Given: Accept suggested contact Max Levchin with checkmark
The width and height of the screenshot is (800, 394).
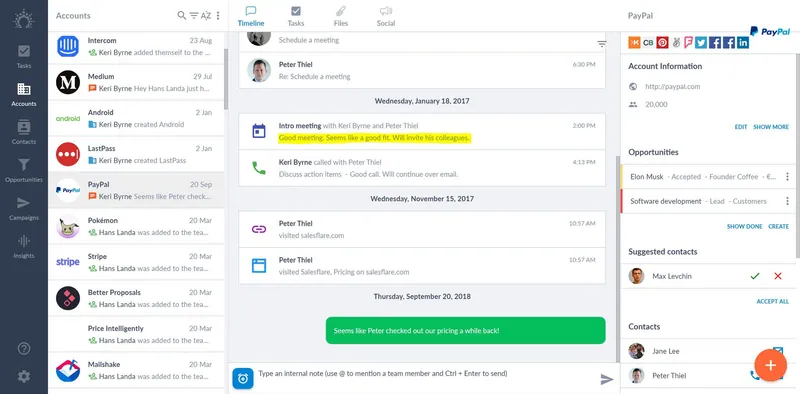Looking at the screenshot, I should click(755, 276).
